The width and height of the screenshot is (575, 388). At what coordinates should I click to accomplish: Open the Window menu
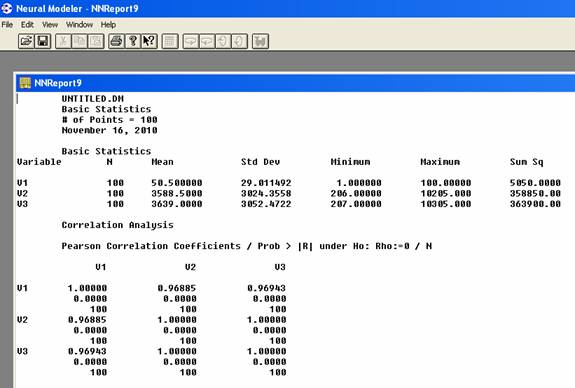[79, 25]
